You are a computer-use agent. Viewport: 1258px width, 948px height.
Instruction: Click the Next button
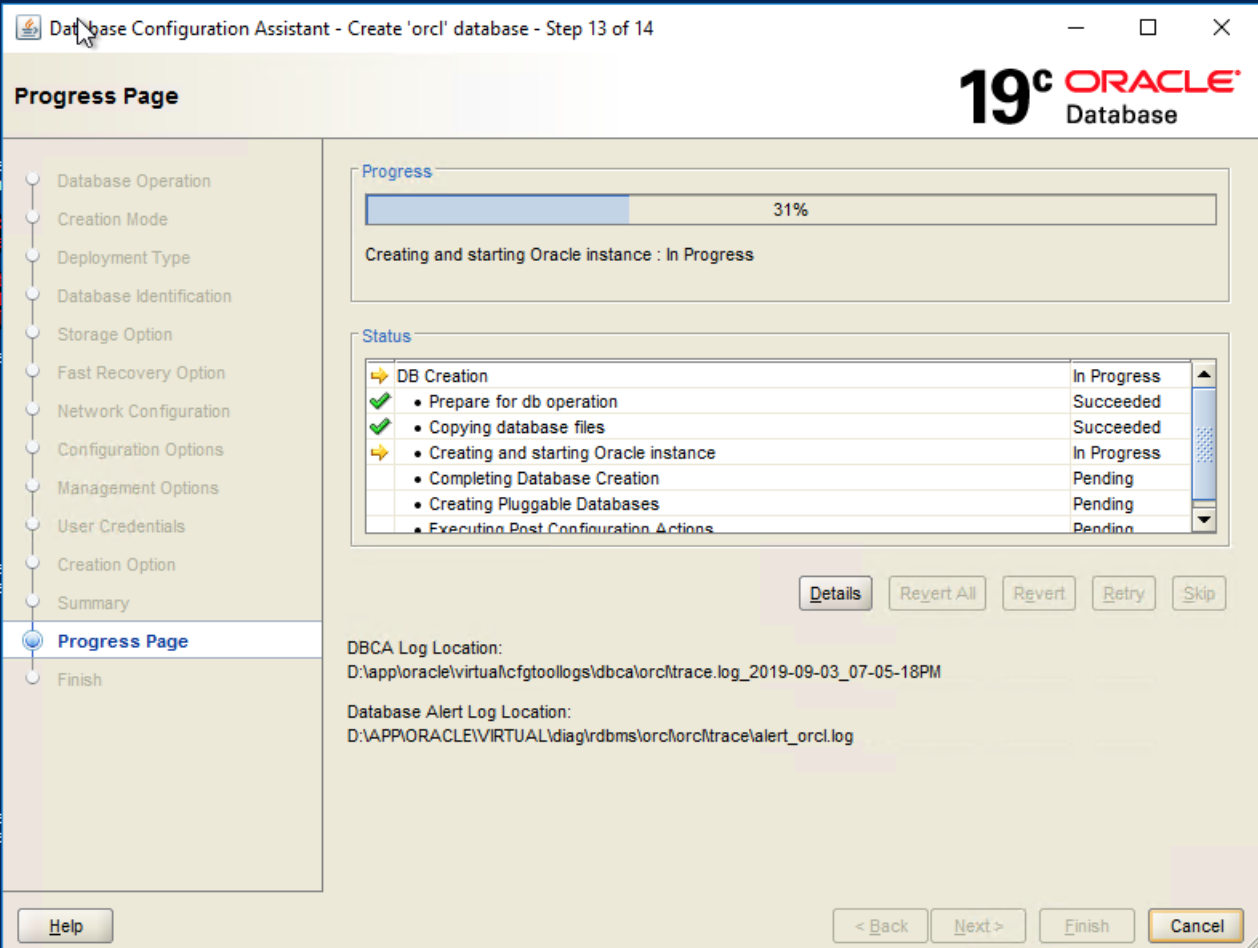[978, 926]
